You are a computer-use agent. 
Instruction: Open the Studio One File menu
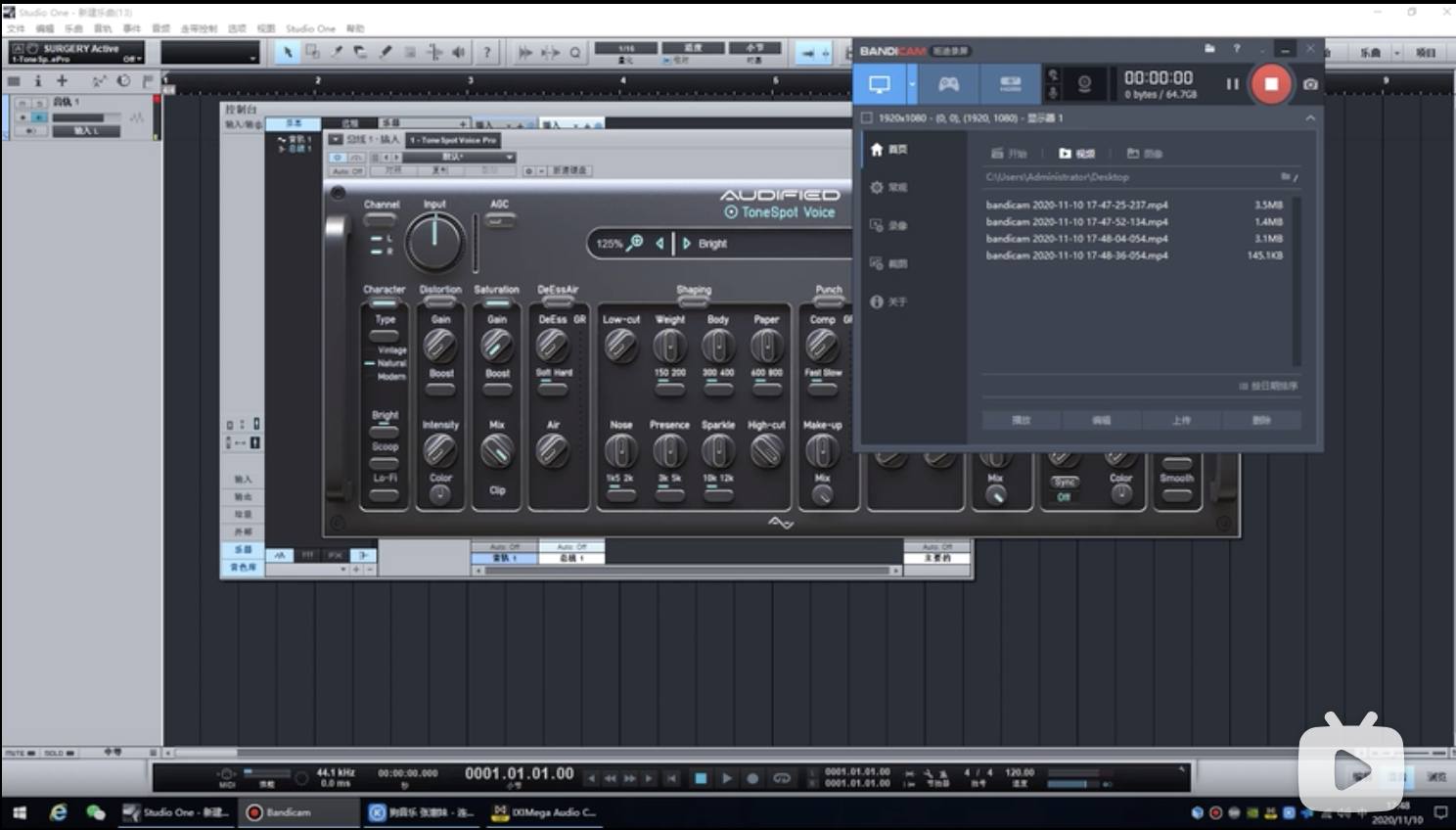[16, 28]
